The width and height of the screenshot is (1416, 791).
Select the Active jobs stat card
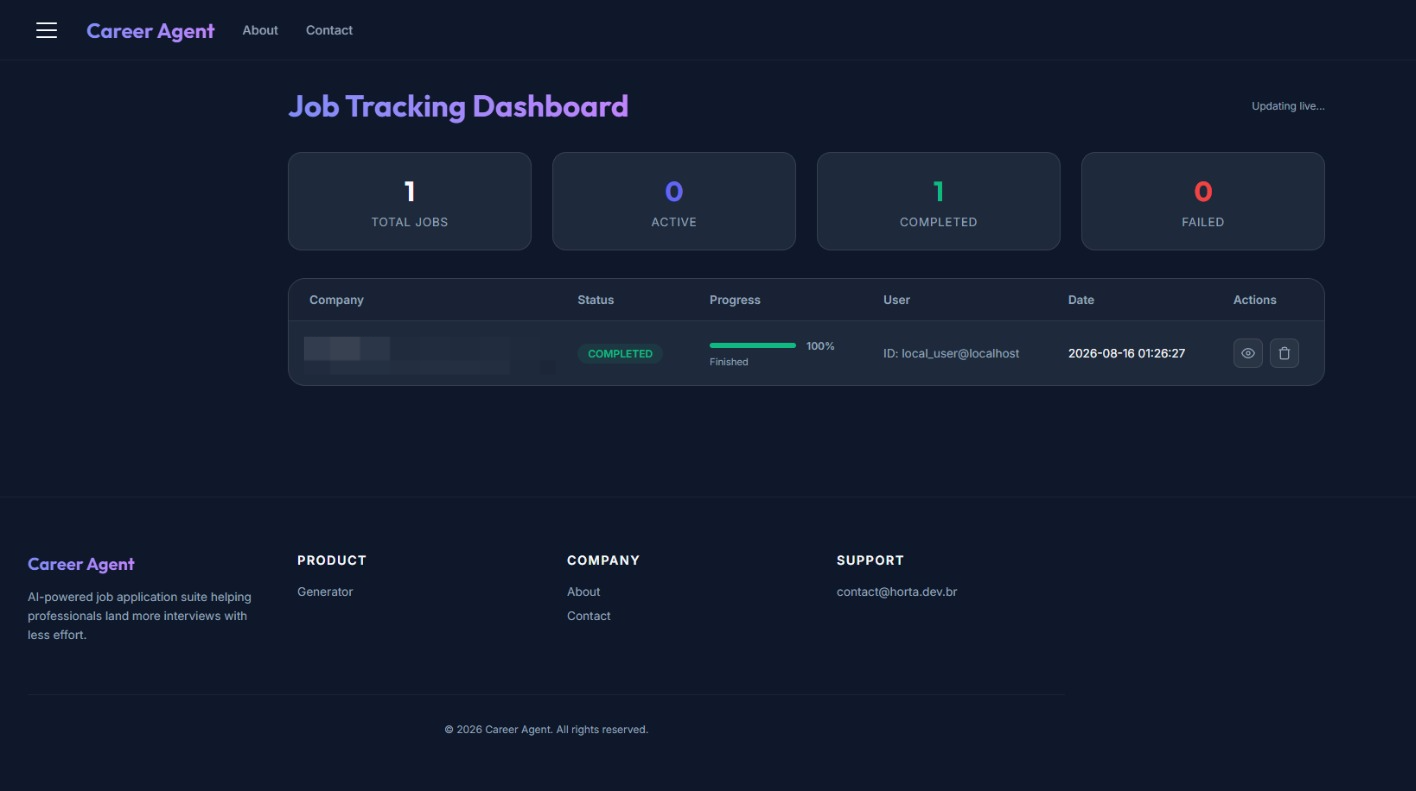[x=674, y=201]
